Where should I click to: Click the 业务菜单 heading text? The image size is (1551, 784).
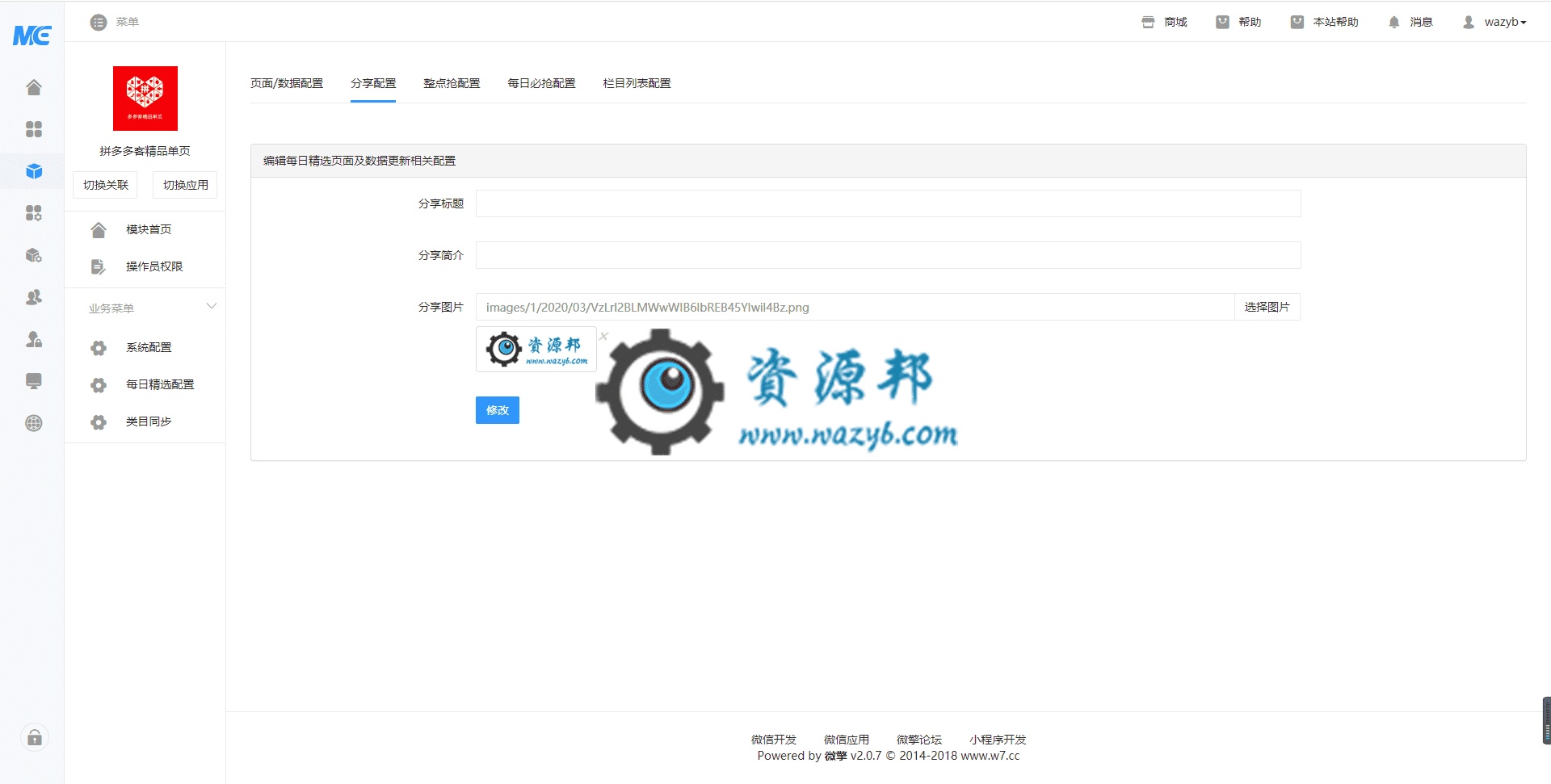pyautogui.click(x=111, y=308)
